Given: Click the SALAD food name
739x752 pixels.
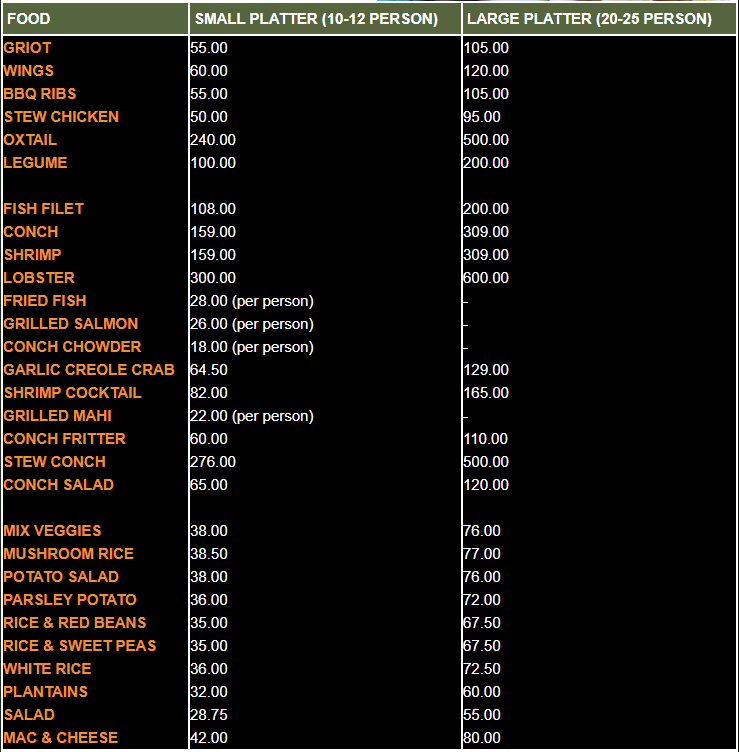Looking at the screenshot, I should (29, 715).
